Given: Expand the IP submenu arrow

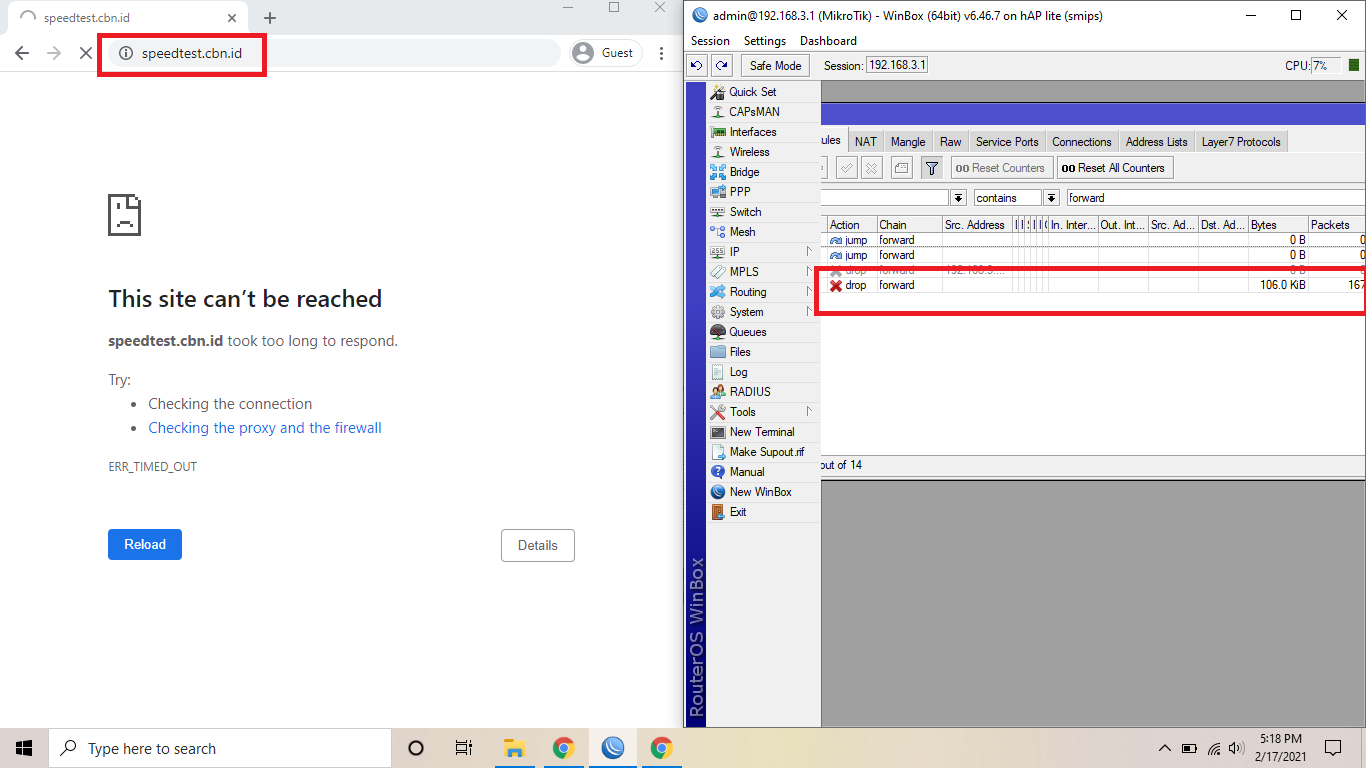Looking at the screenshot, I should pos(810,251).
